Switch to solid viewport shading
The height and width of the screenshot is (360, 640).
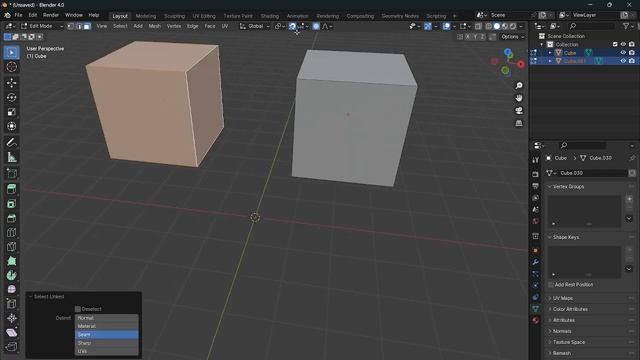(x=497, y=26)
